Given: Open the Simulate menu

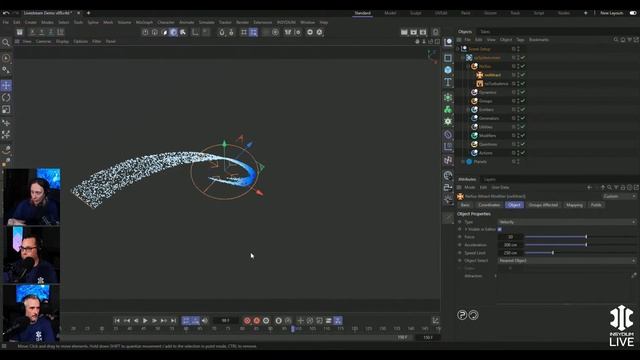Looking at the screenshot, I should 207,22.
